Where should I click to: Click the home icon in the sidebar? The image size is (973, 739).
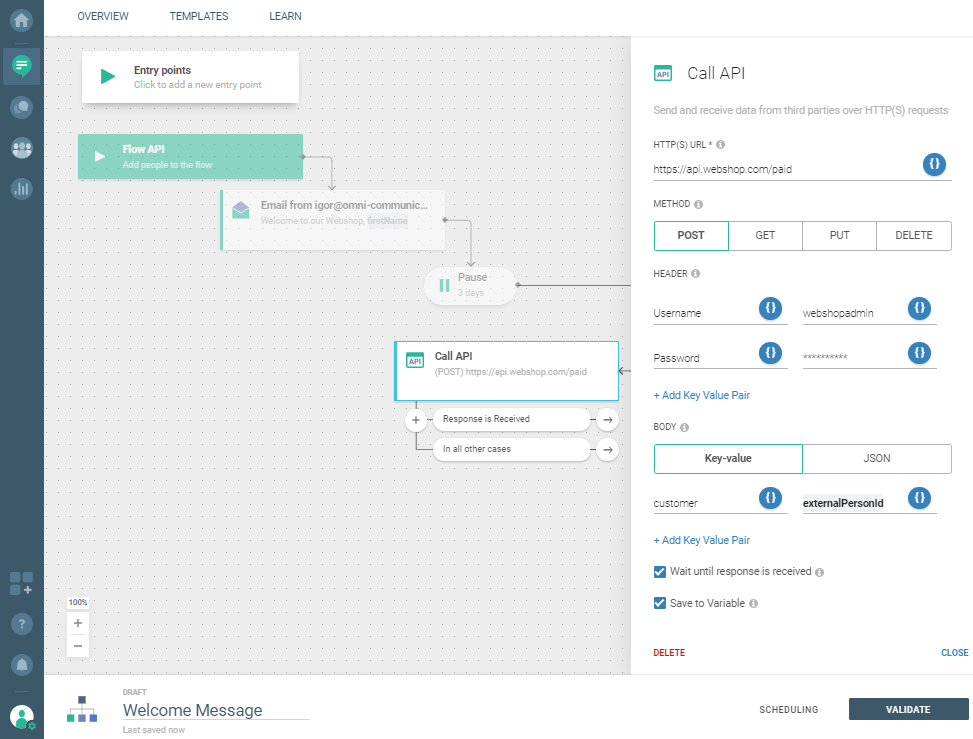[21, 20]
